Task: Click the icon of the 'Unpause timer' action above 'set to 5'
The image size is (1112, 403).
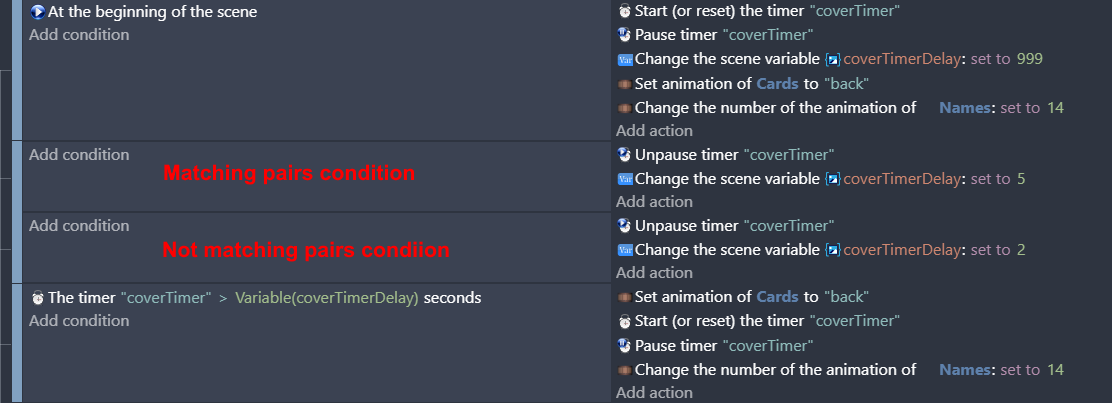Action: tap(624, 155)
